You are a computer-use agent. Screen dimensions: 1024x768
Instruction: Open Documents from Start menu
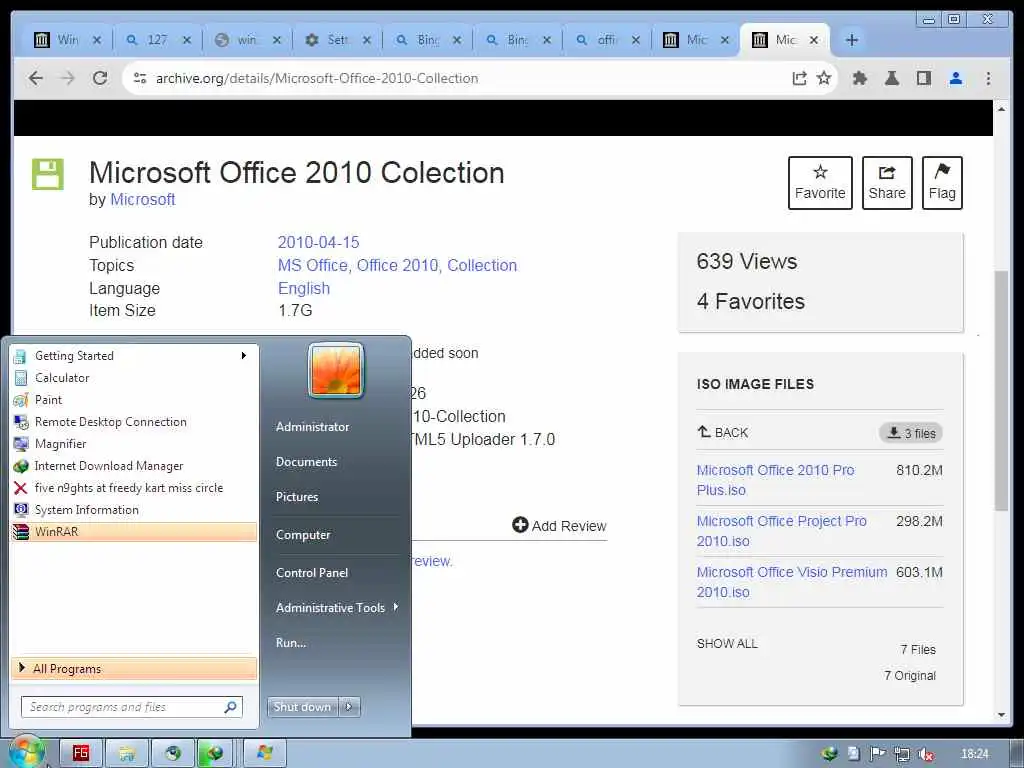(306, 462)
